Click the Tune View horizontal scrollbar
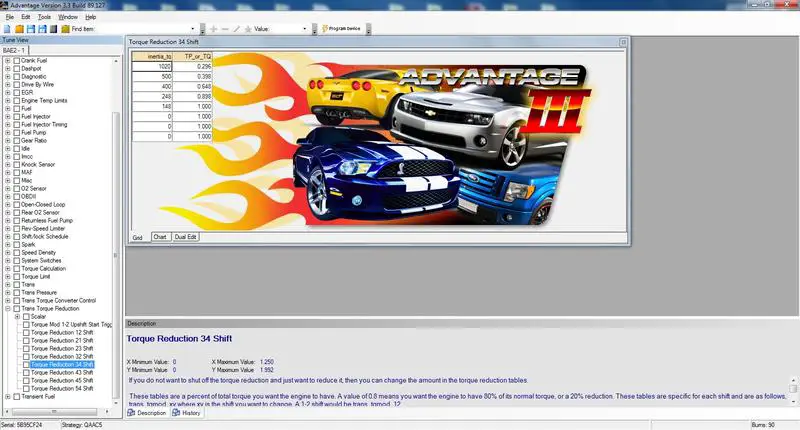The image size is (800, 430). pos(54,412)
